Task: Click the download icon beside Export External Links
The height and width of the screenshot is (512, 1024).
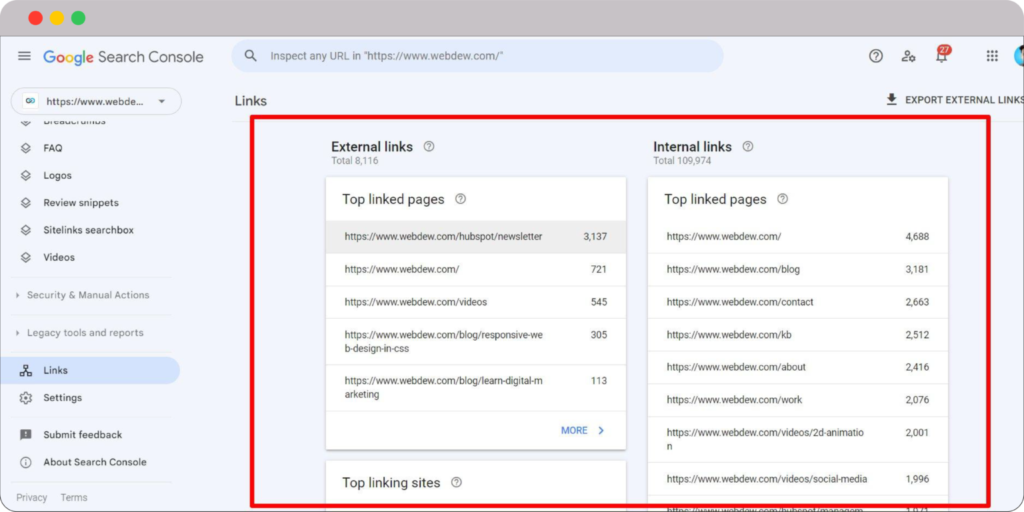Action: coord(891,100)
